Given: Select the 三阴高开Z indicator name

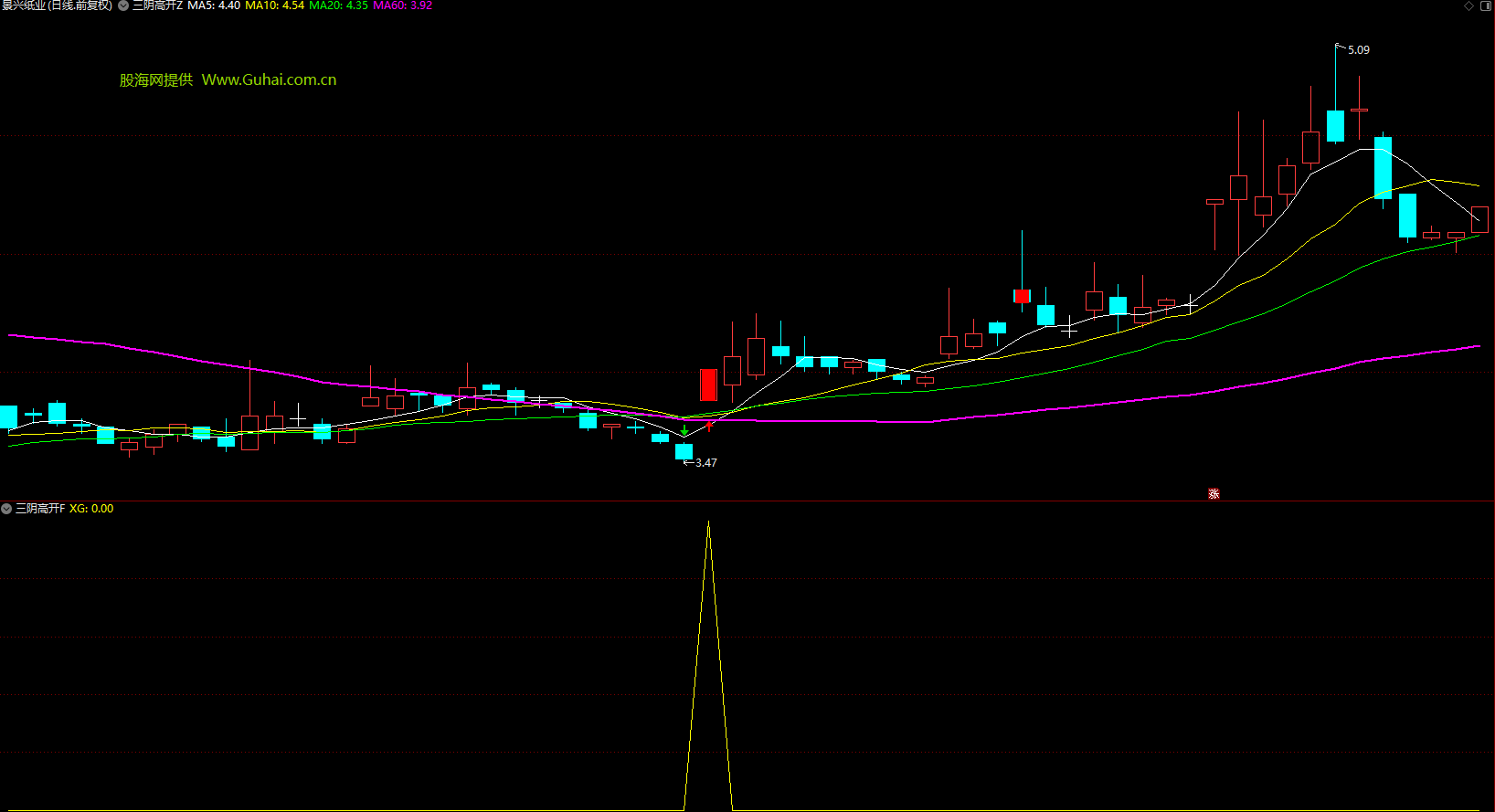Looking at the screenshot, I should point(157,5).
